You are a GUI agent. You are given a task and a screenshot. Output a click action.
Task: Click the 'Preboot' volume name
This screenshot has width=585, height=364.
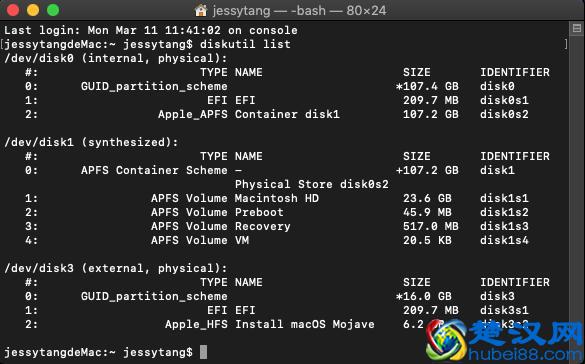coord(259,212)
